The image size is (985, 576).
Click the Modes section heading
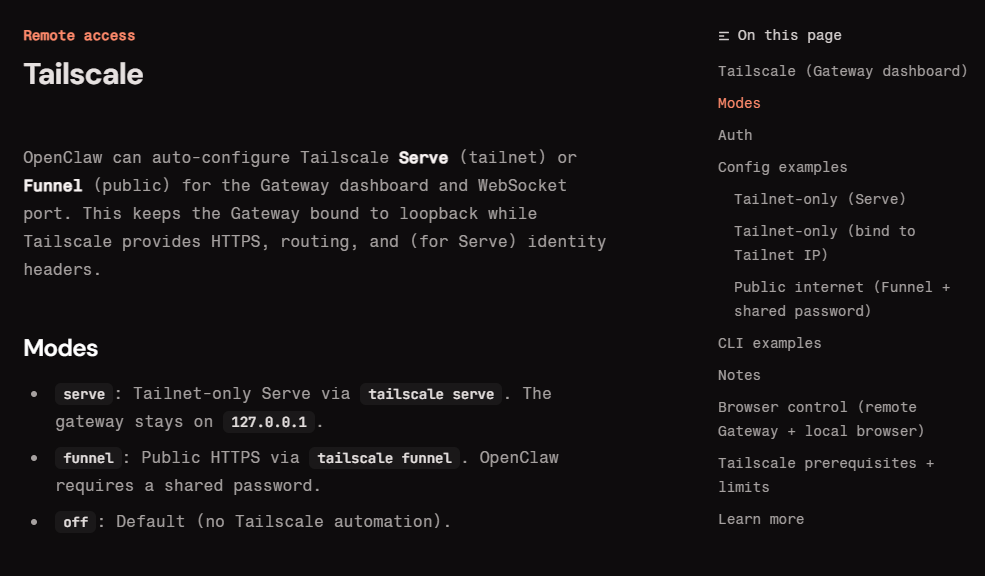(61, 348)
